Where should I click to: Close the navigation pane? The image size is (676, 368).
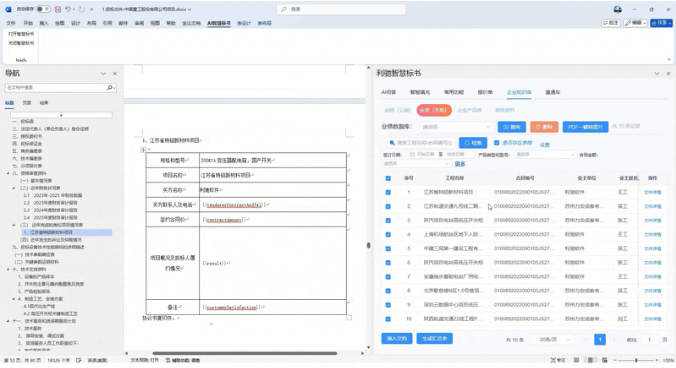pos(115,74)
